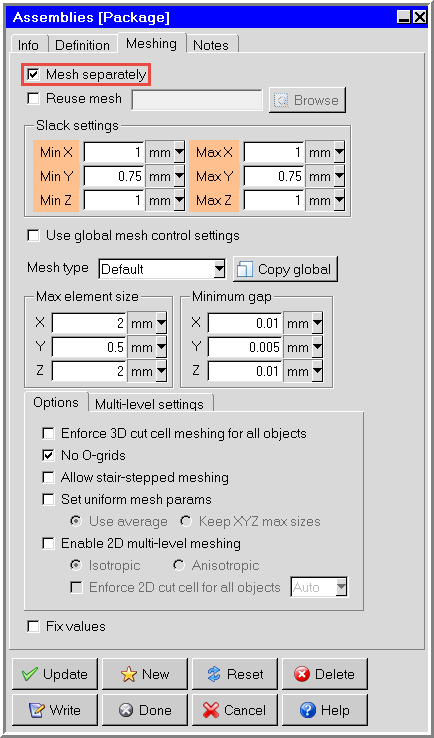Toggle the No O-grids checkbox
Screen dimensions: 434x738
[48, 455]
